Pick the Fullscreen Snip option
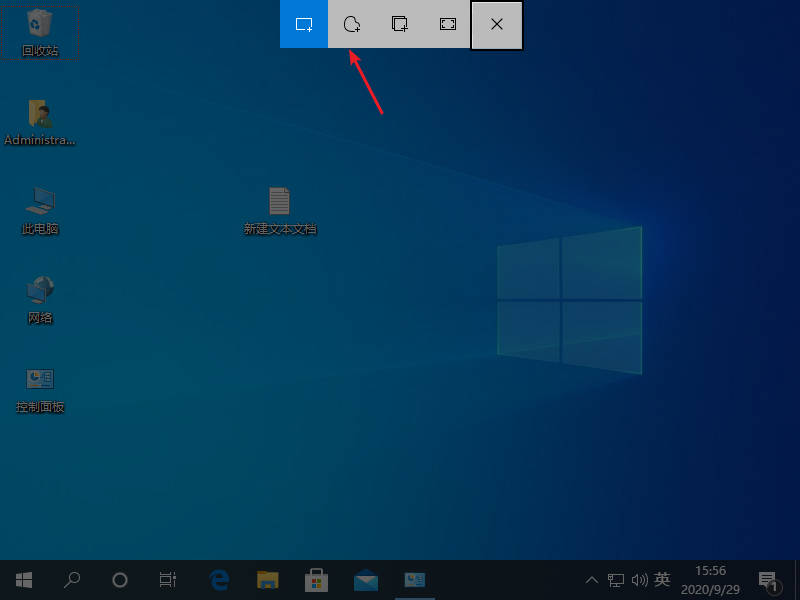Screen dimensions: 800x600 coord(447,24)
